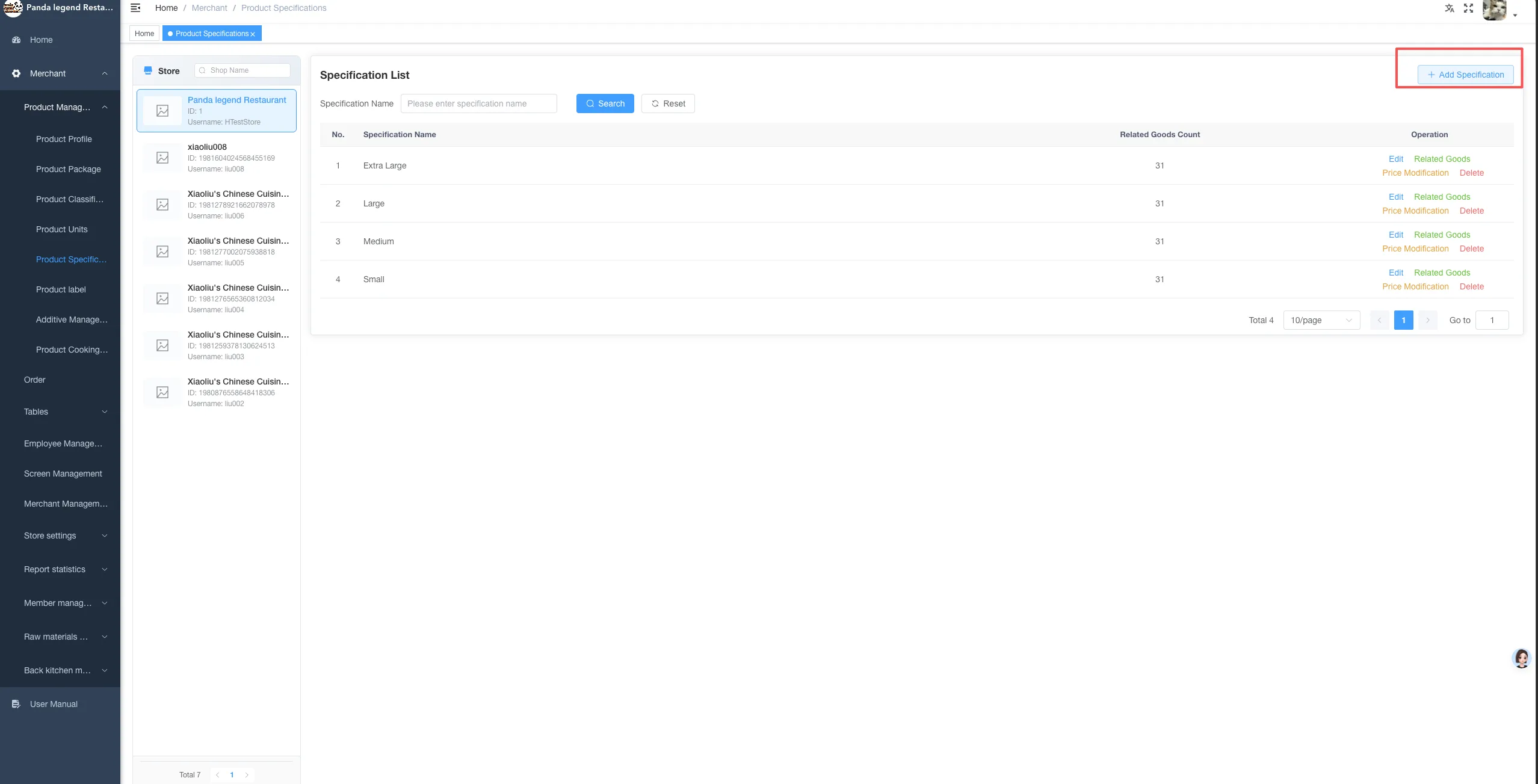This screenshot has width=1538, height=784.
Task: Click the Store shop icon
Action: tap(148, 70)
